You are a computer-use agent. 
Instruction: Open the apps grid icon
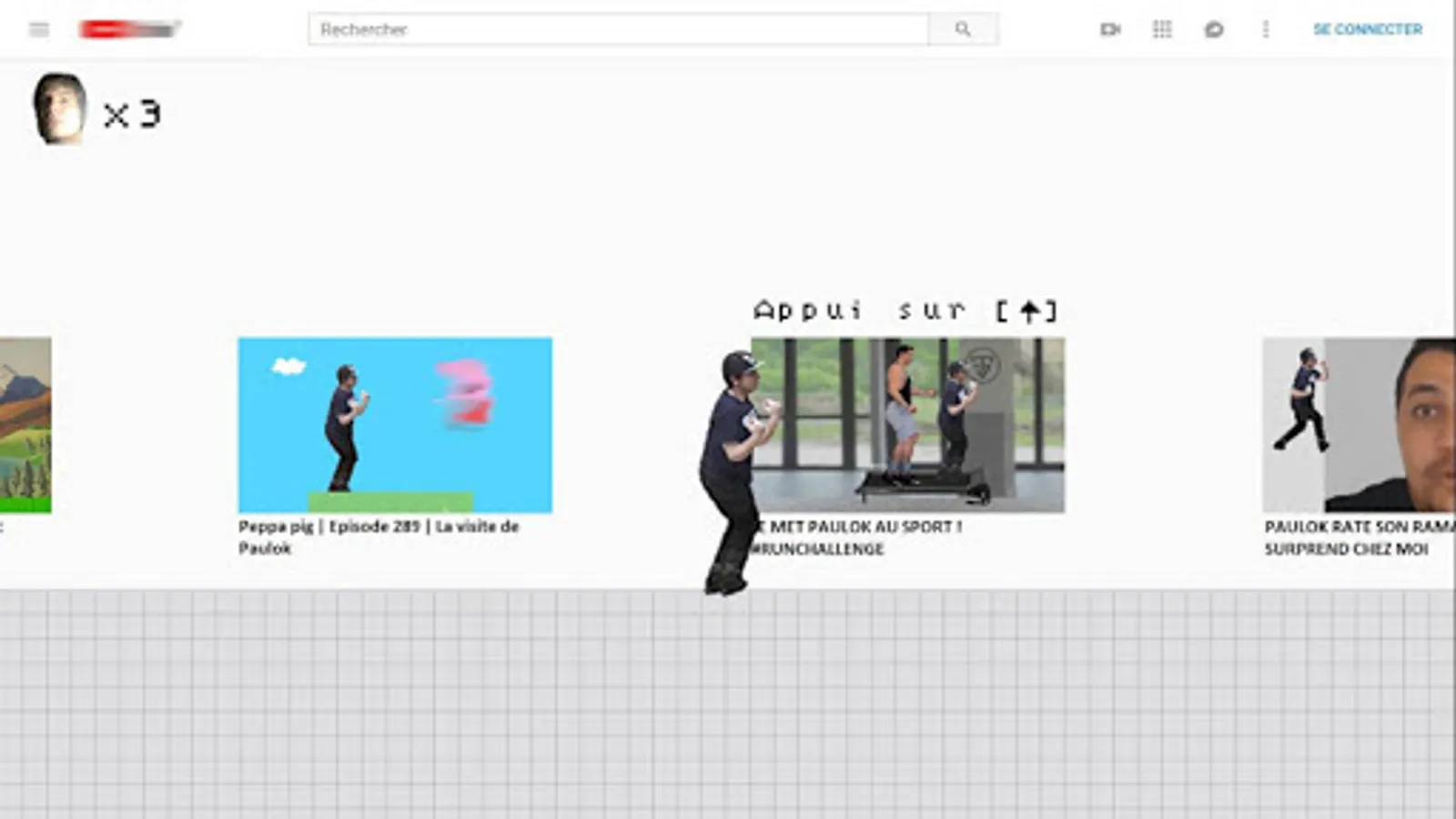click(x=1162, y=29)
